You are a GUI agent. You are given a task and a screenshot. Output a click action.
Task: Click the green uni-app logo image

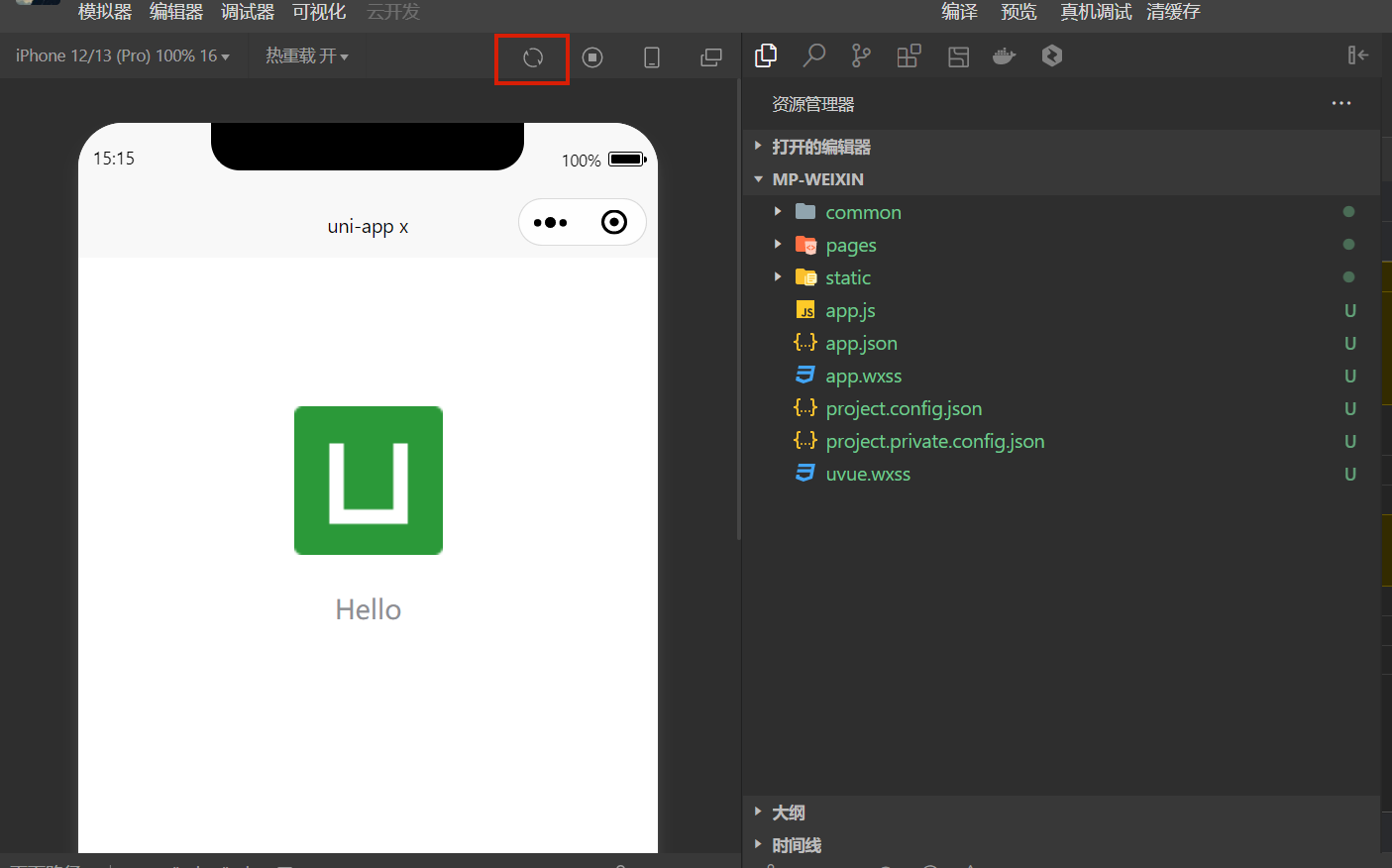(369, 481)
